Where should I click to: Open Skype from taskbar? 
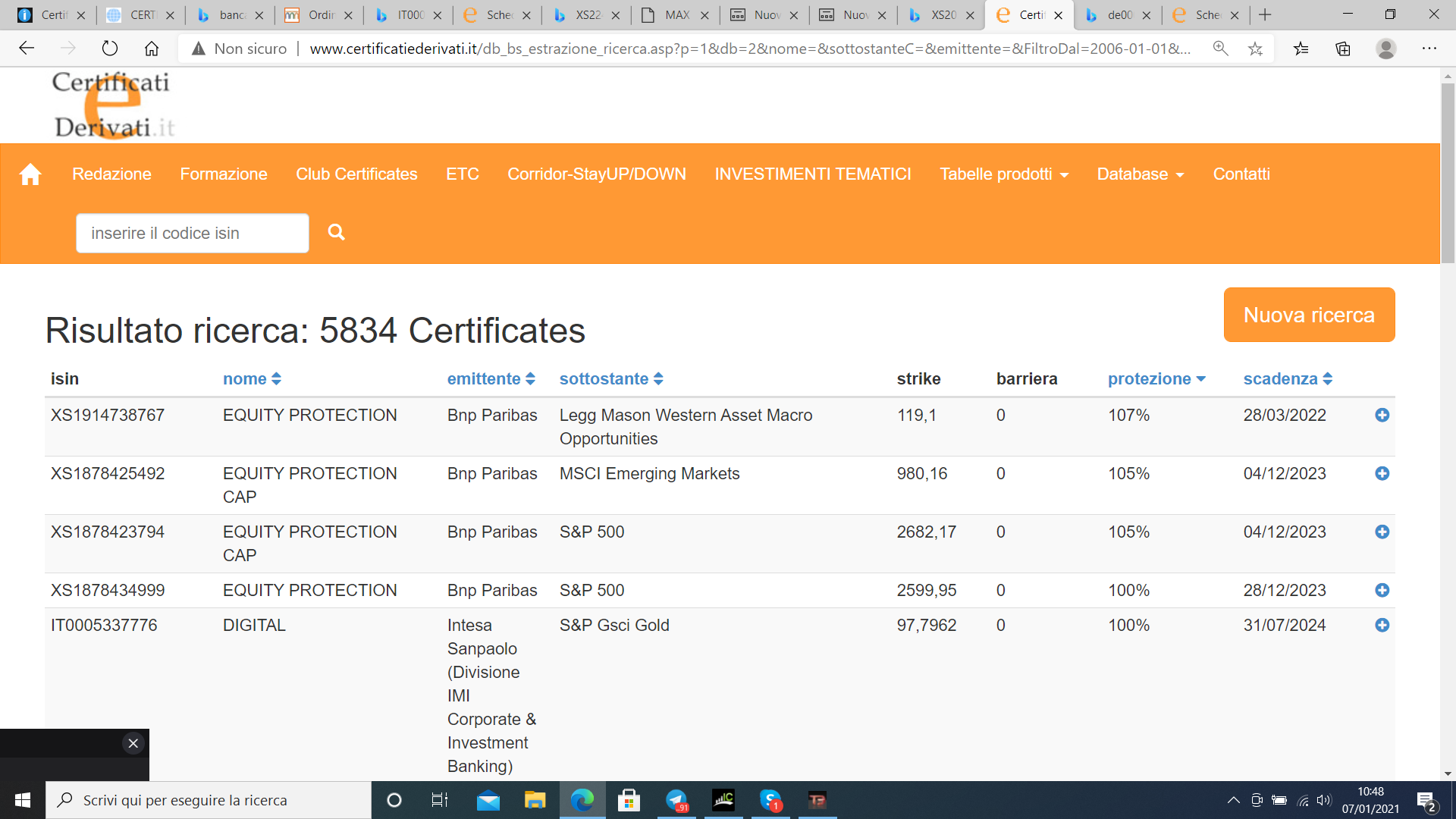770,800
